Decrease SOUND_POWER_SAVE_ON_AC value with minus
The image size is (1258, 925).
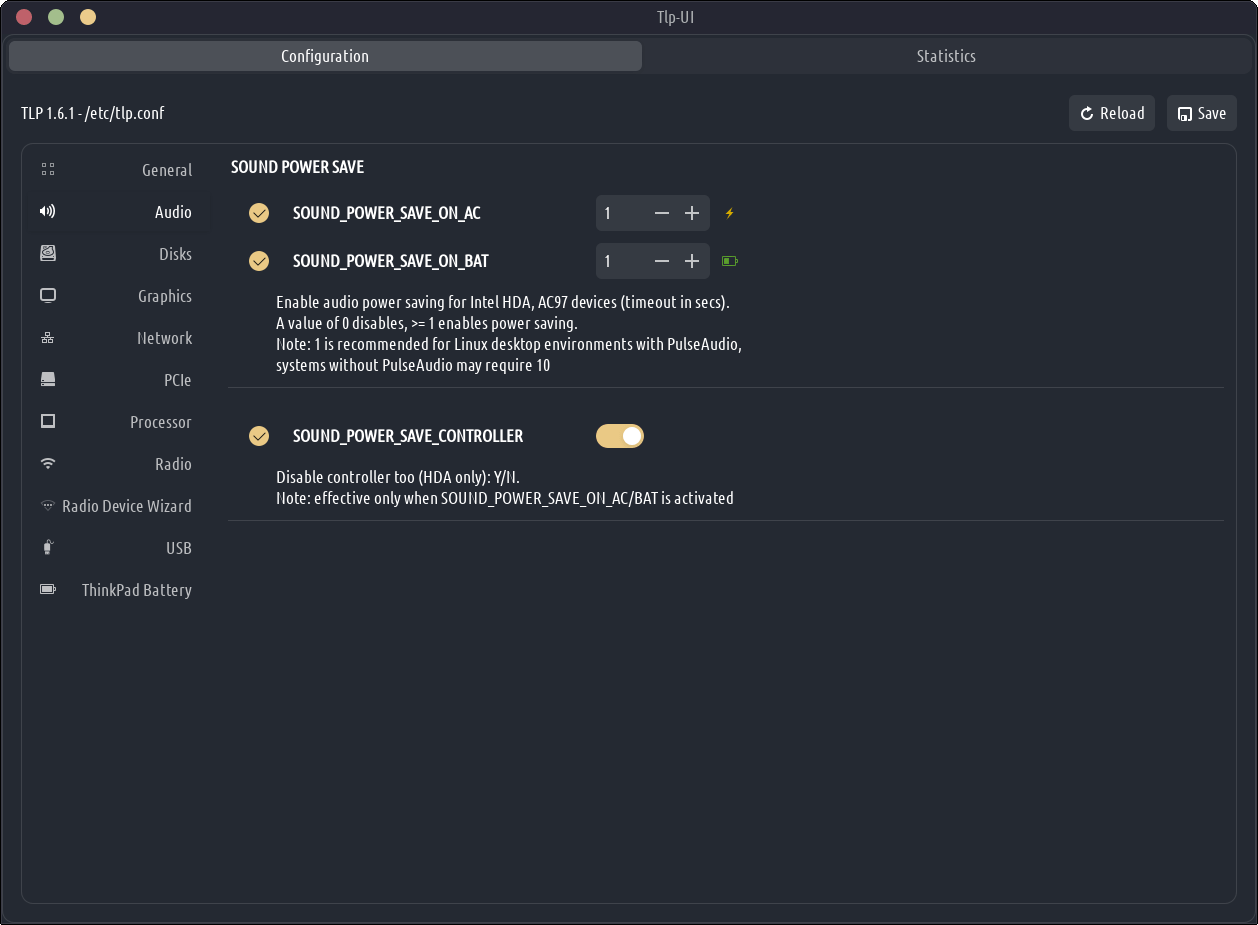click(662, 213)
